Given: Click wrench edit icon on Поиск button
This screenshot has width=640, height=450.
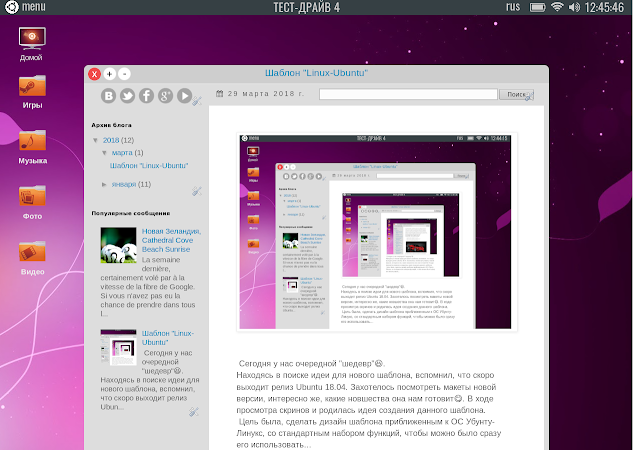Looking at the screenshot, I should 529,97.
